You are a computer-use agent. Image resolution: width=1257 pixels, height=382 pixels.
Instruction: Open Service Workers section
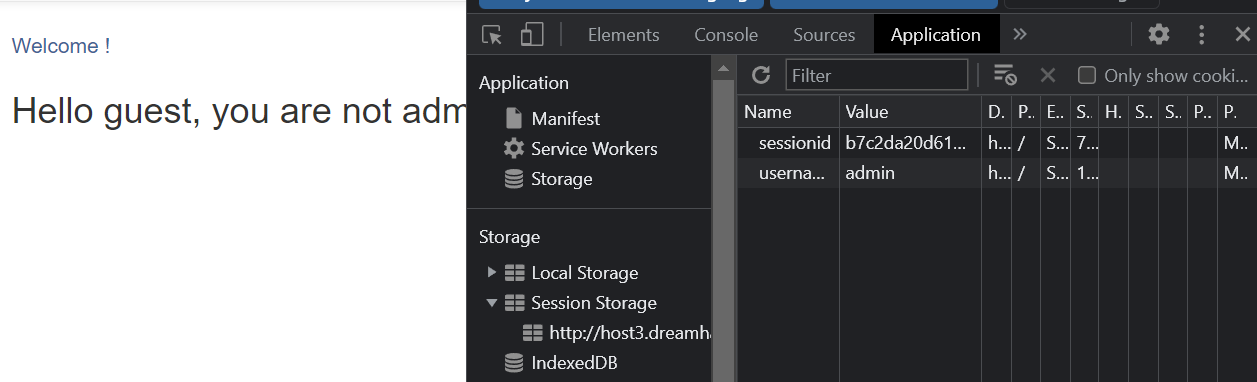point(580,148)
